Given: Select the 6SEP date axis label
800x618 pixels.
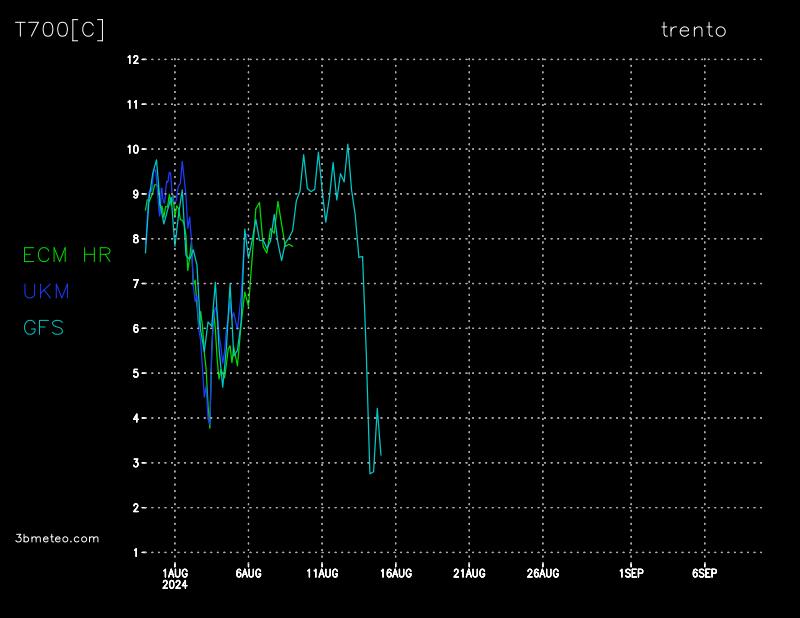Looking at the screenshot, I should coord(704,573).
